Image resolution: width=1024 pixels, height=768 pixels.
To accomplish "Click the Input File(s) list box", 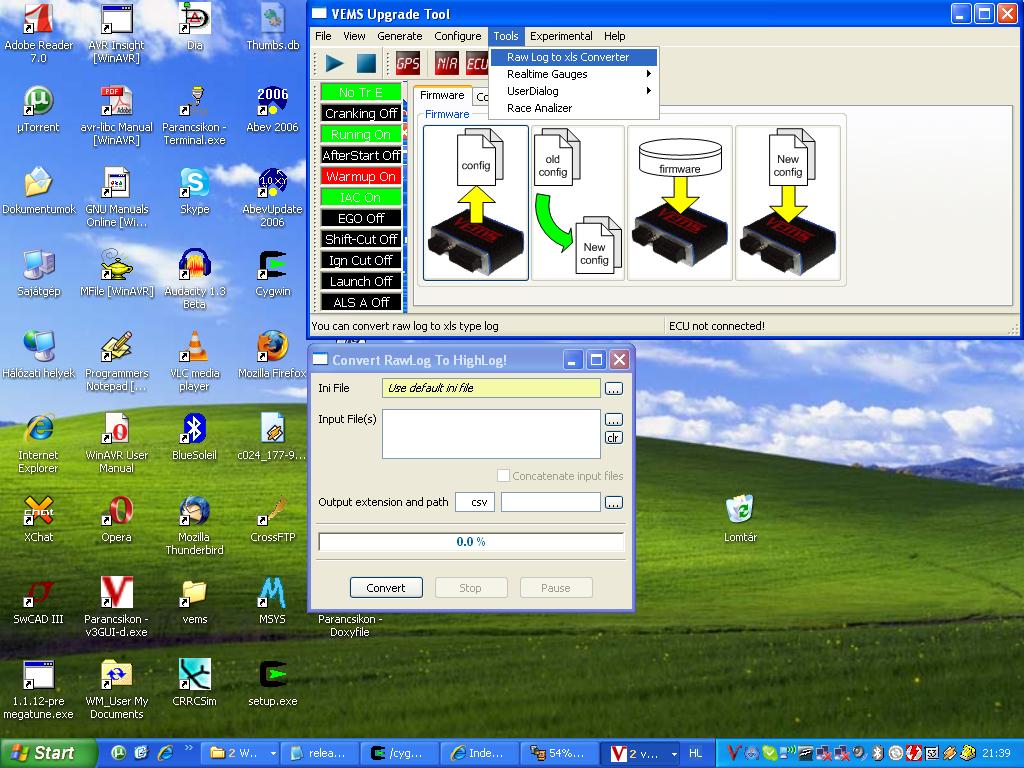I will coord(491,434).
